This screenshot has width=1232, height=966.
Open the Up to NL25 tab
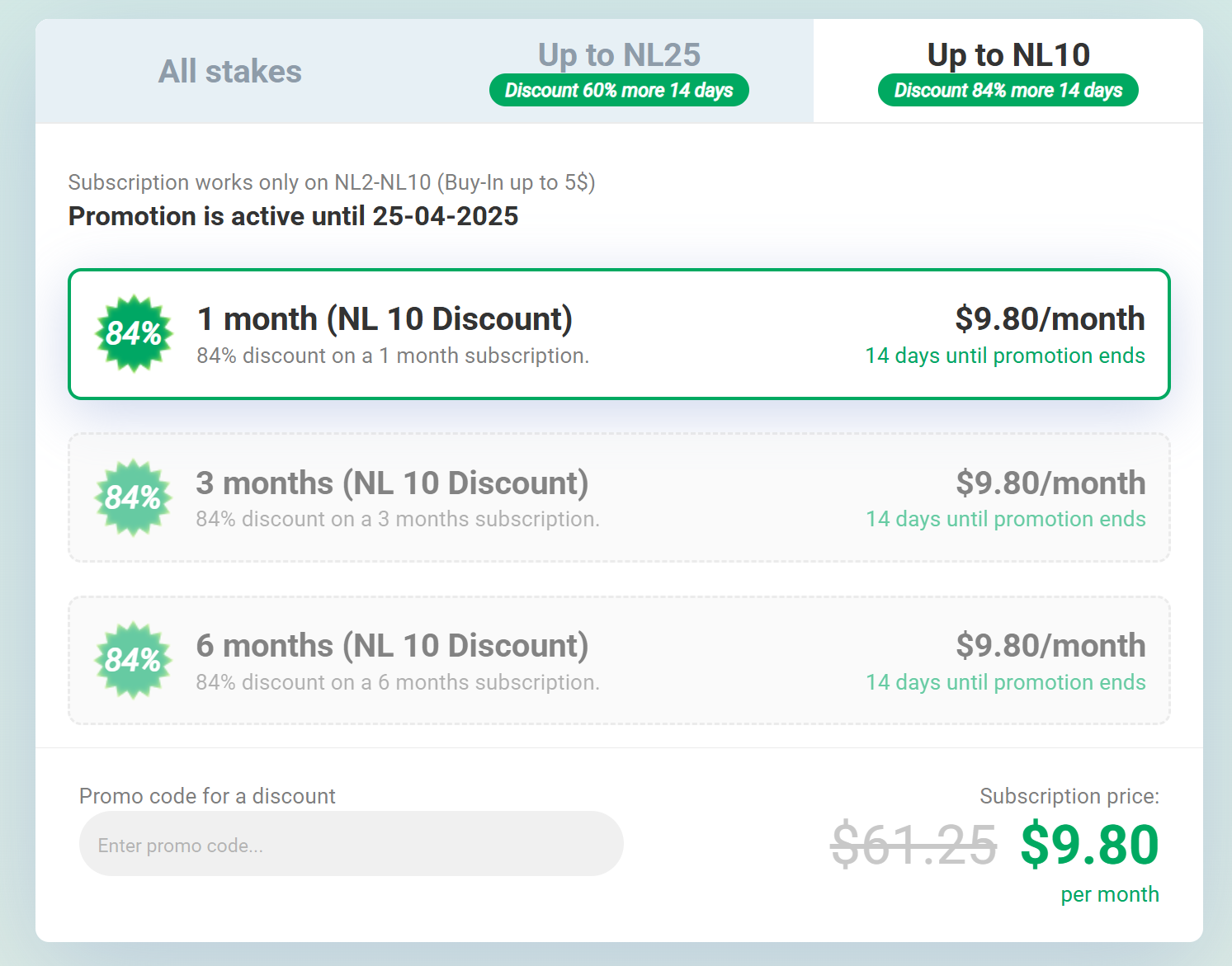tap(619, 55)
